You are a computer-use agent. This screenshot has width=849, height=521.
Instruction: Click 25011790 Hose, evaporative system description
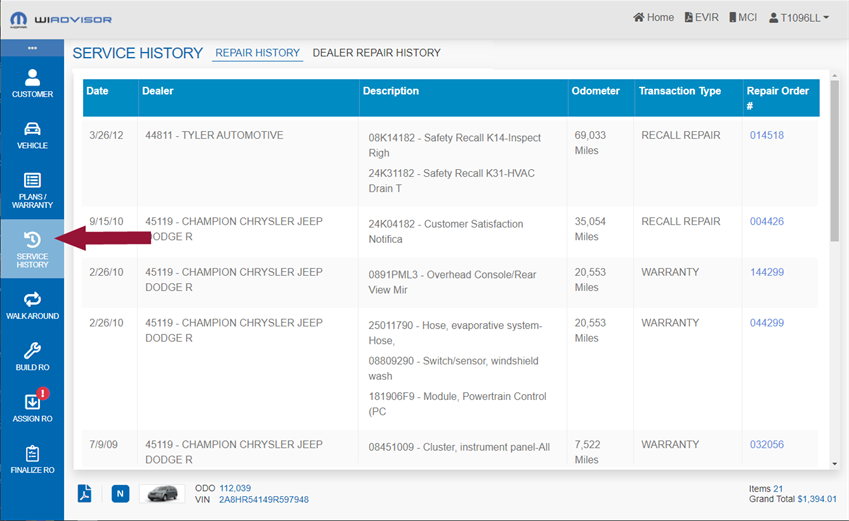click(455, 333)
